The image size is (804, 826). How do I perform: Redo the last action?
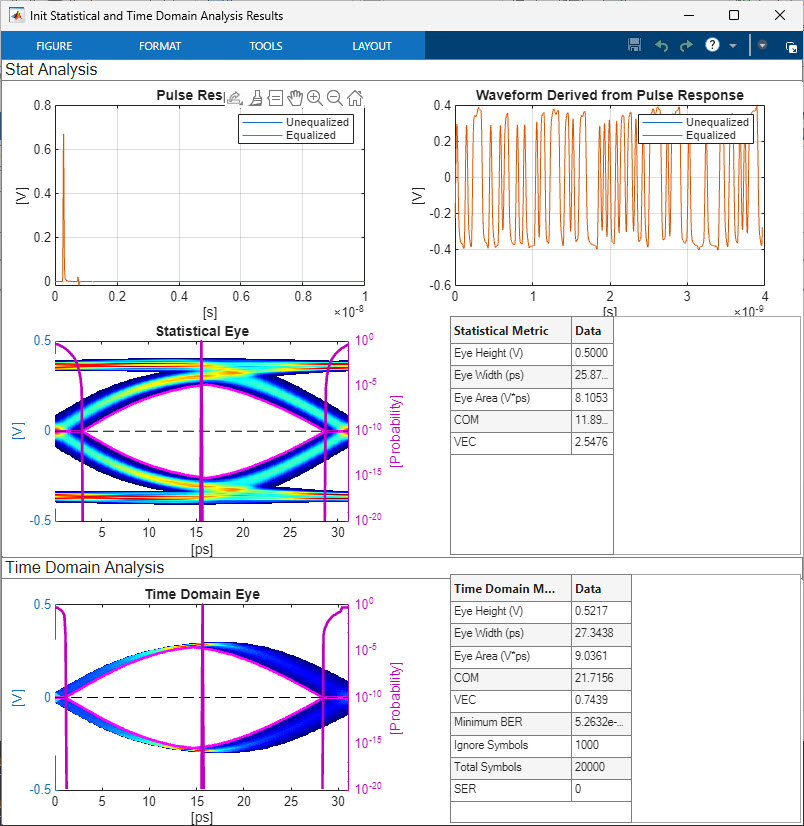[x=687, y=44]
